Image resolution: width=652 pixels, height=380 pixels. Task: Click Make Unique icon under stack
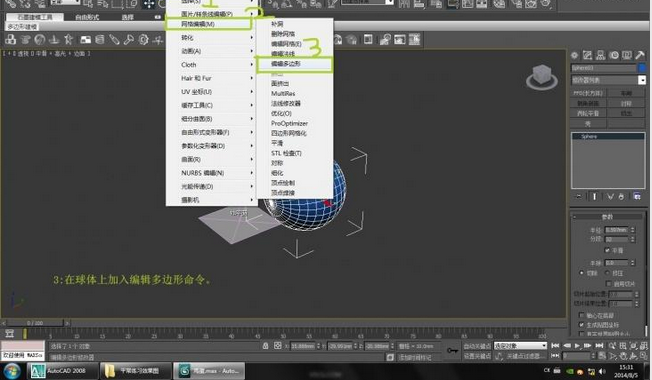[x=610, y=197]
